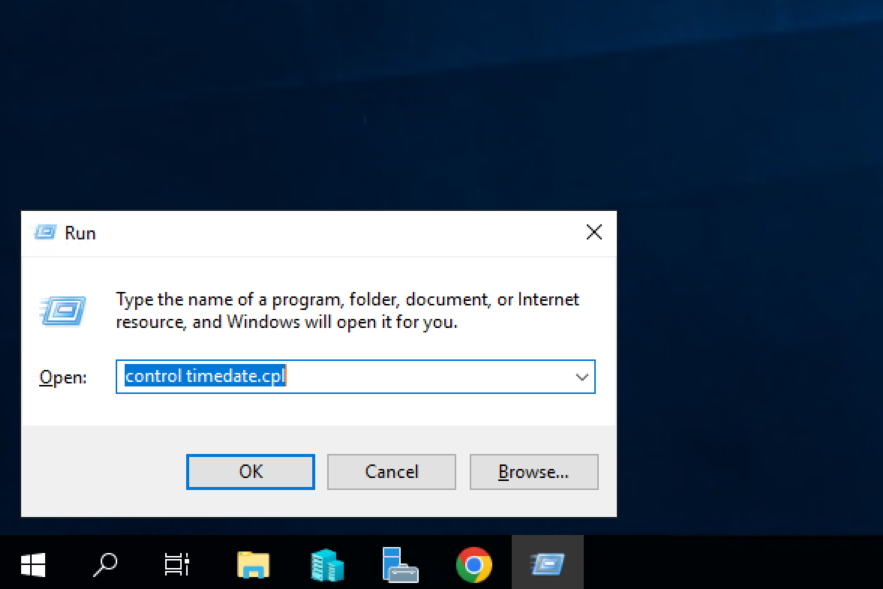Click OK to run the command
Viewport: 883px width, 589px height.
[250, 471]
